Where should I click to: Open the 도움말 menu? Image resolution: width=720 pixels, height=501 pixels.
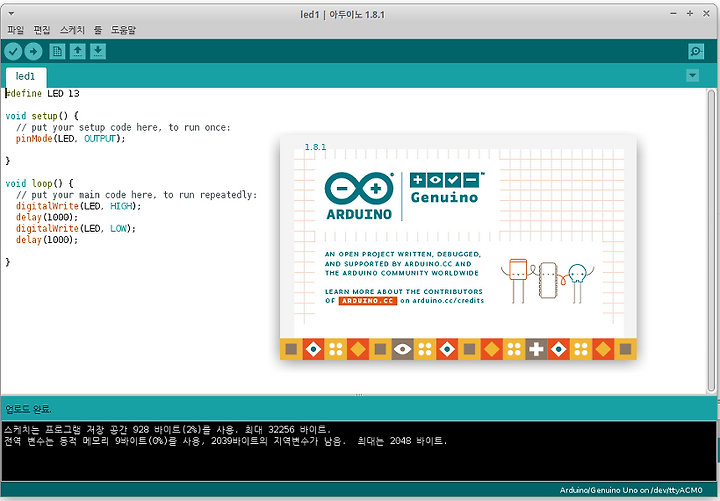click(x=123, y=30)
